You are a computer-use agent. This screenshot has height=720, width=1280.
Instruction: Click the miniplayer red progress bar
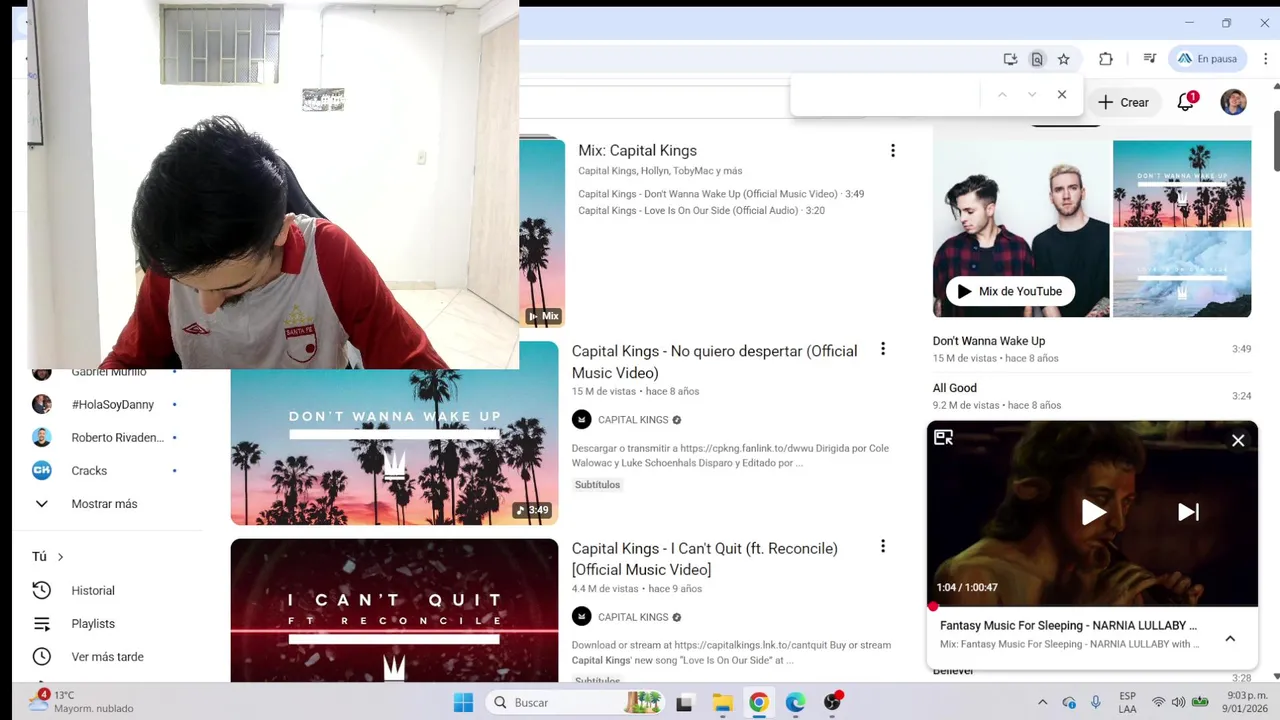coord(1092,605)
